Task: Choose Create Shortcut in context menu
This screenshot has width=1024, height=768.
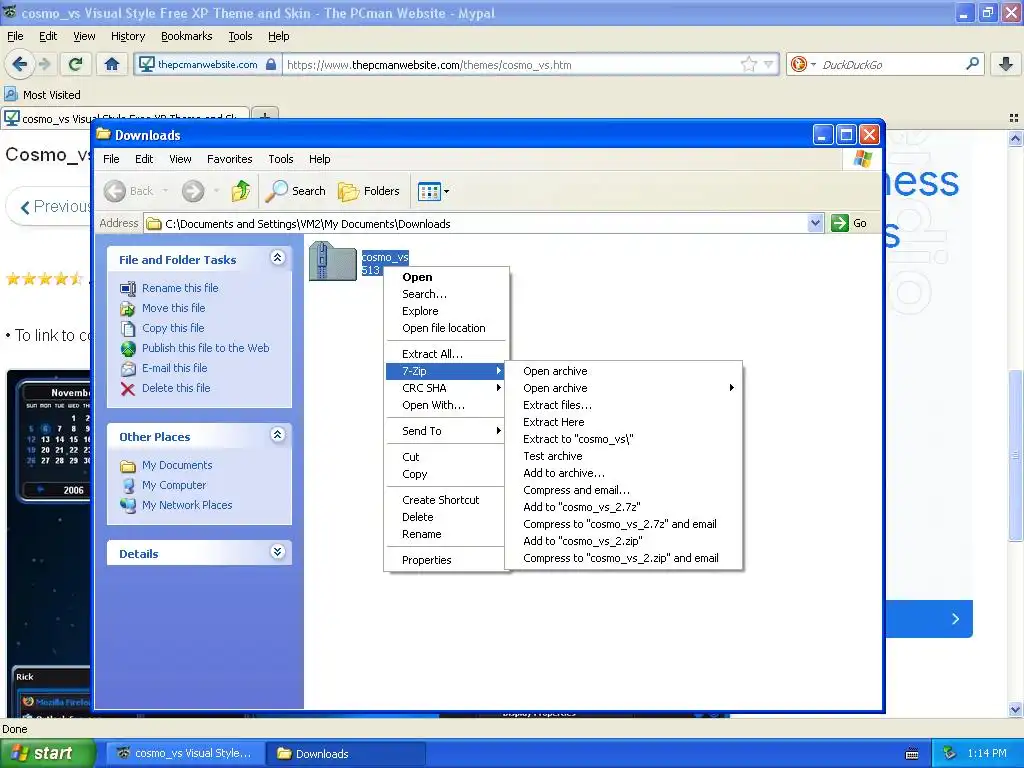Action: pos(445,500)
